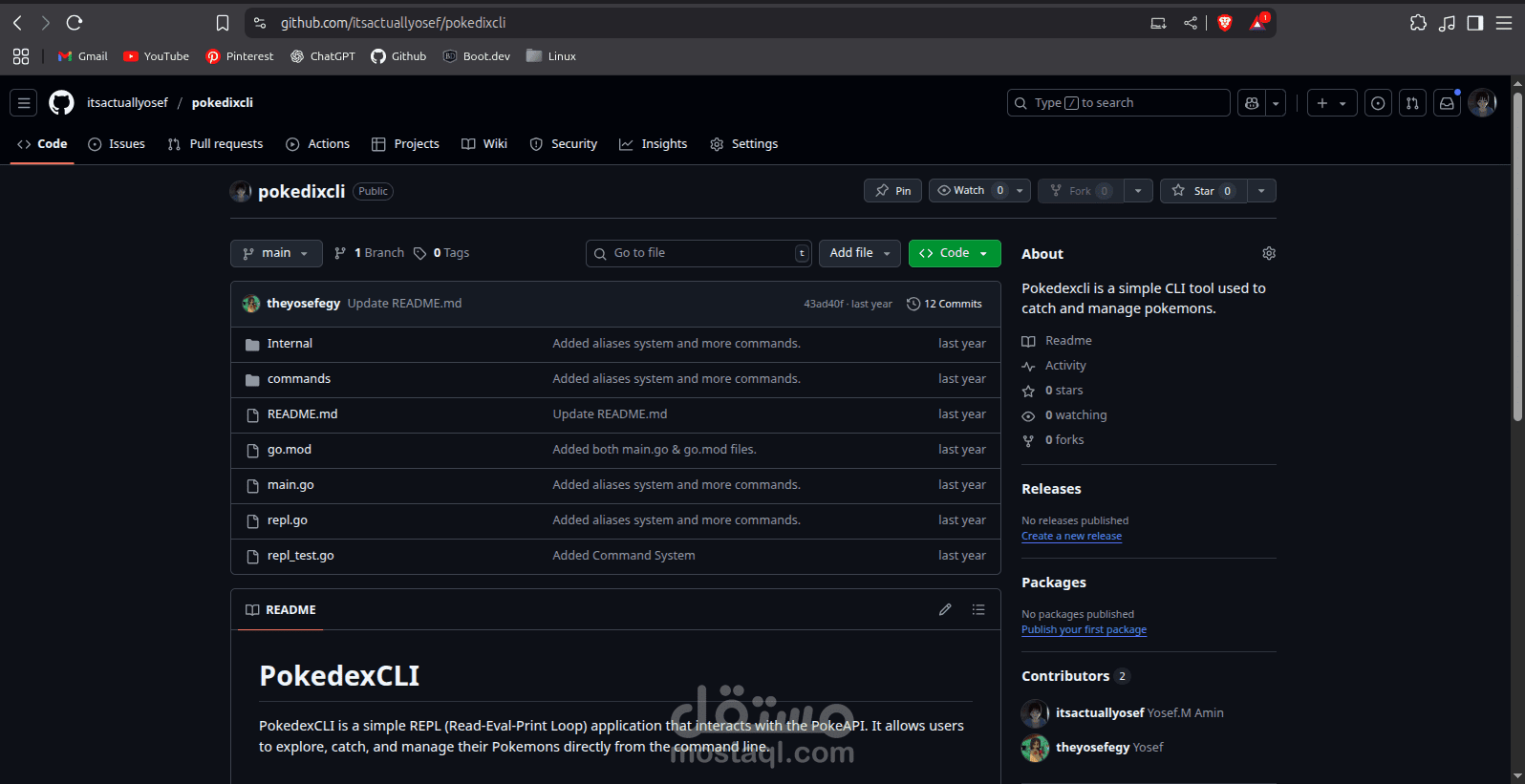Screen dimensions: 1525x784
Task: Open notifications inbox icon
Action: (1447, 103)
